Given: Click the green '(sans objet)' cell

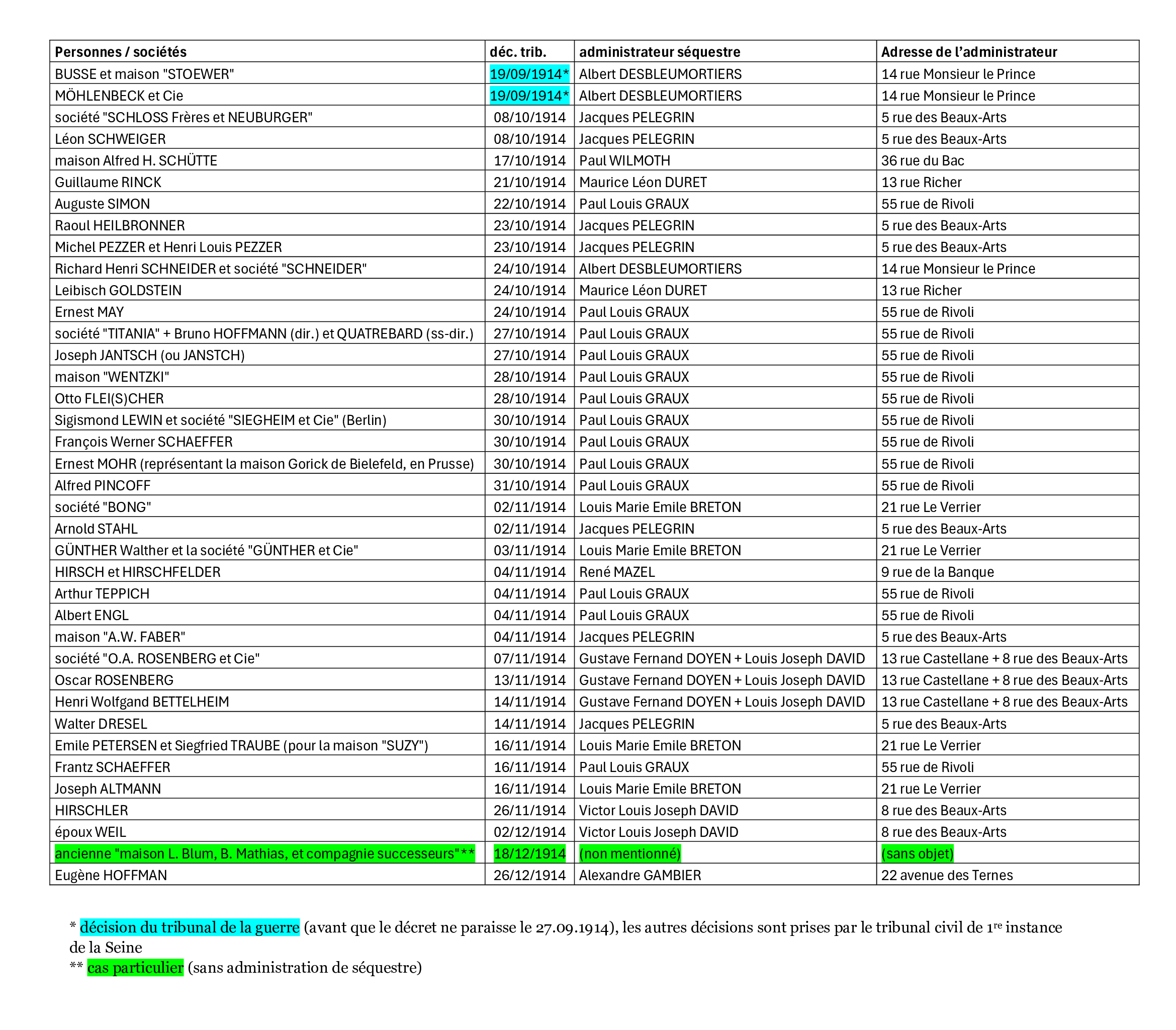Looking at the screenshot, I should click(x=917, y=853).
